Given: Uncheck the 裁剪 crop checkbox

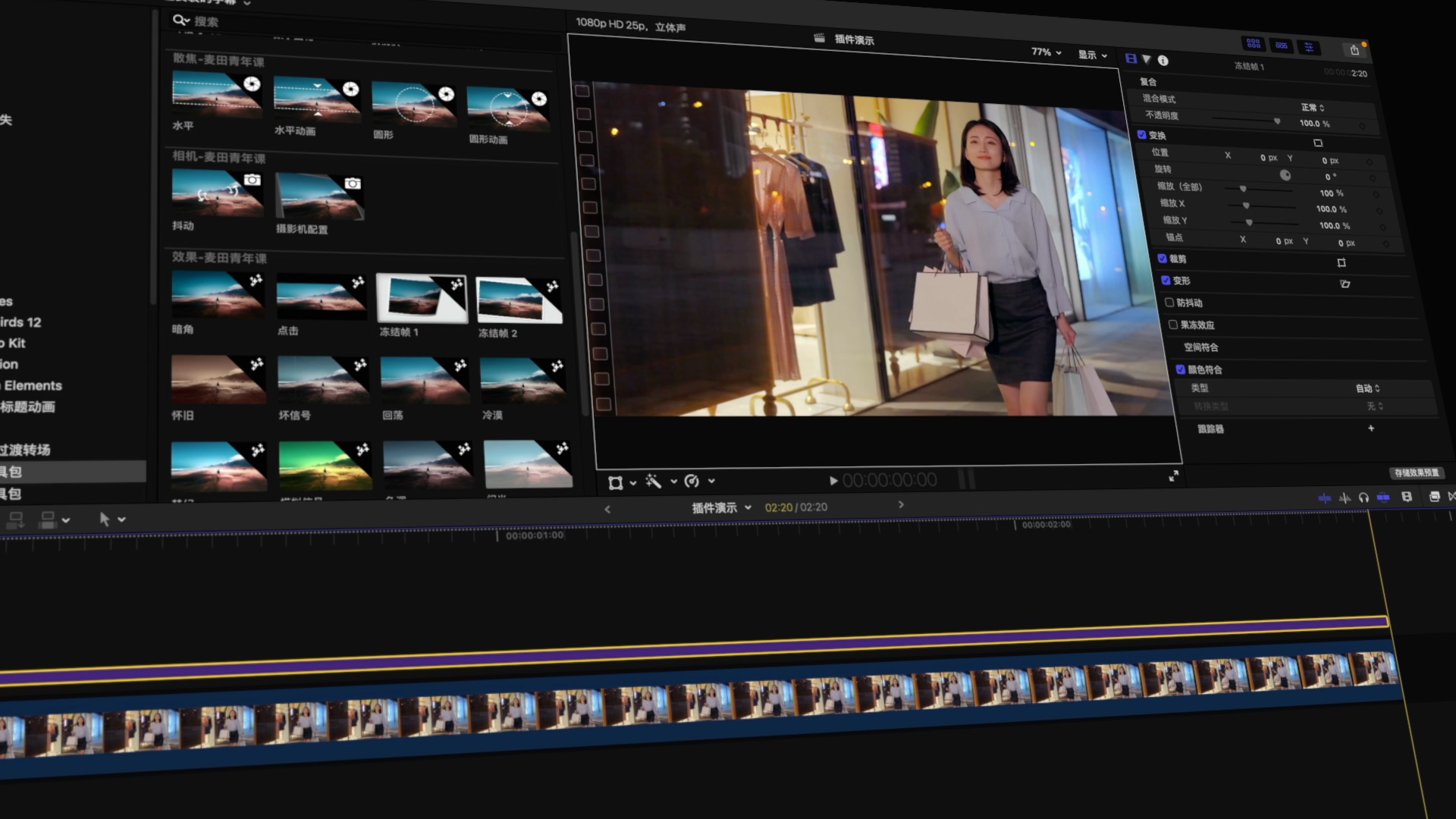Looking at the screenshot, I should pos(1162,259).
